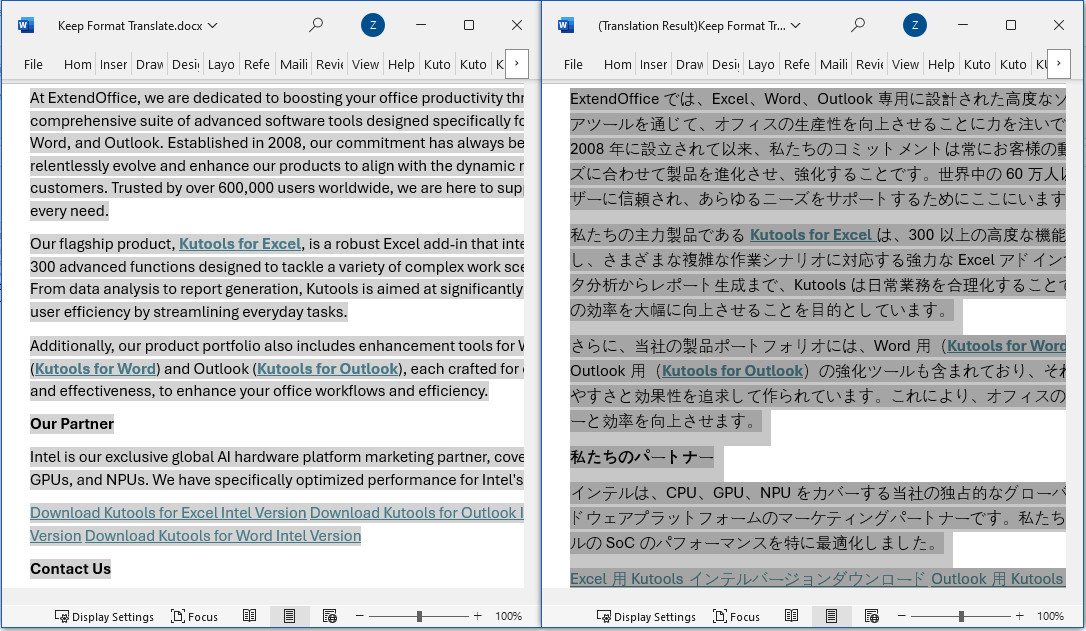1086x631 pixels.
Task: Open Mailings tab in left window
Action: tap(294, 64)
